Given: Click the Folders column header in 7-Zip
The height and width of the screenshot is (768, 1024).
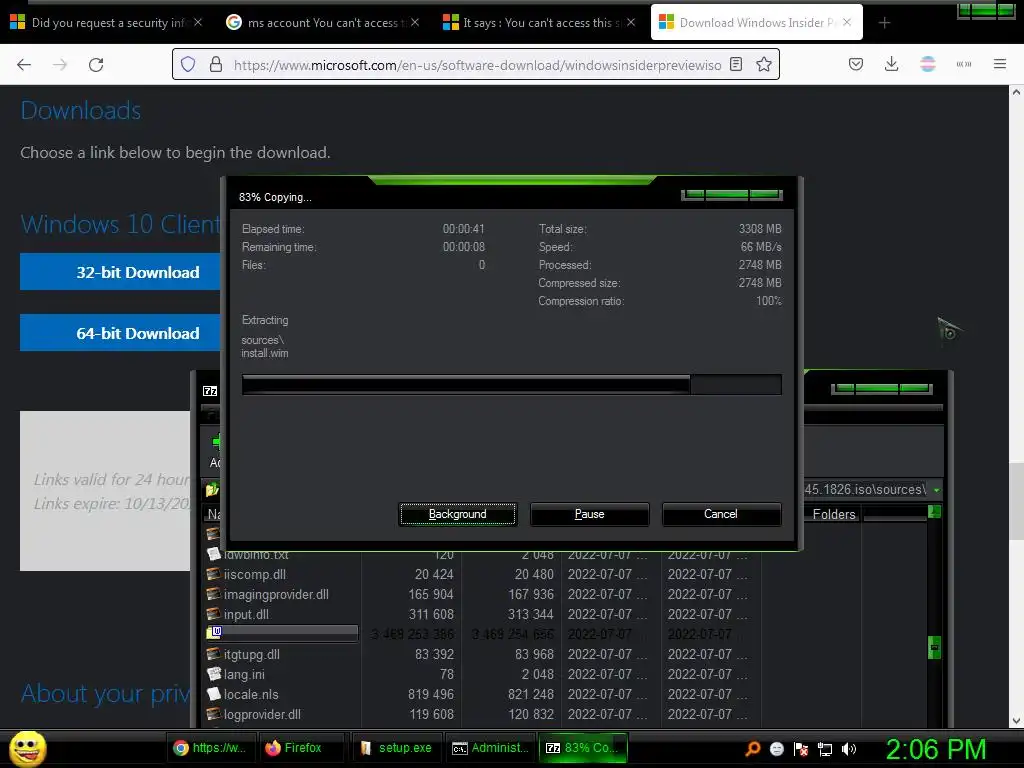Looking at the screenshot, I should pos(833,514).
